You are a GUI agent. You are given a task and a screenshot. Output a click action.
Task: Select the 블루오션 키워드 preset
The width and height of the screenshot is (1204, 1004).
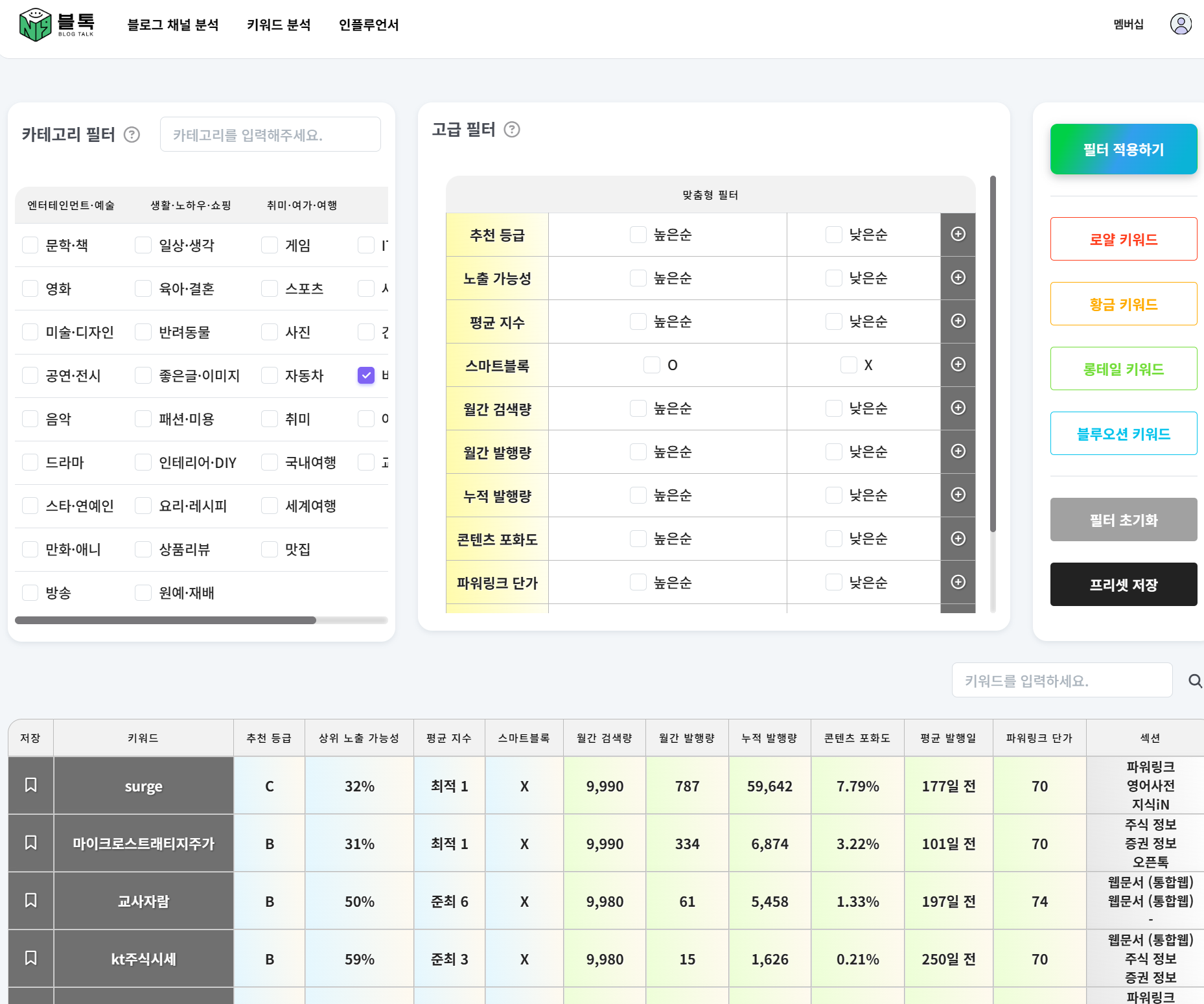click(1124, 434)
